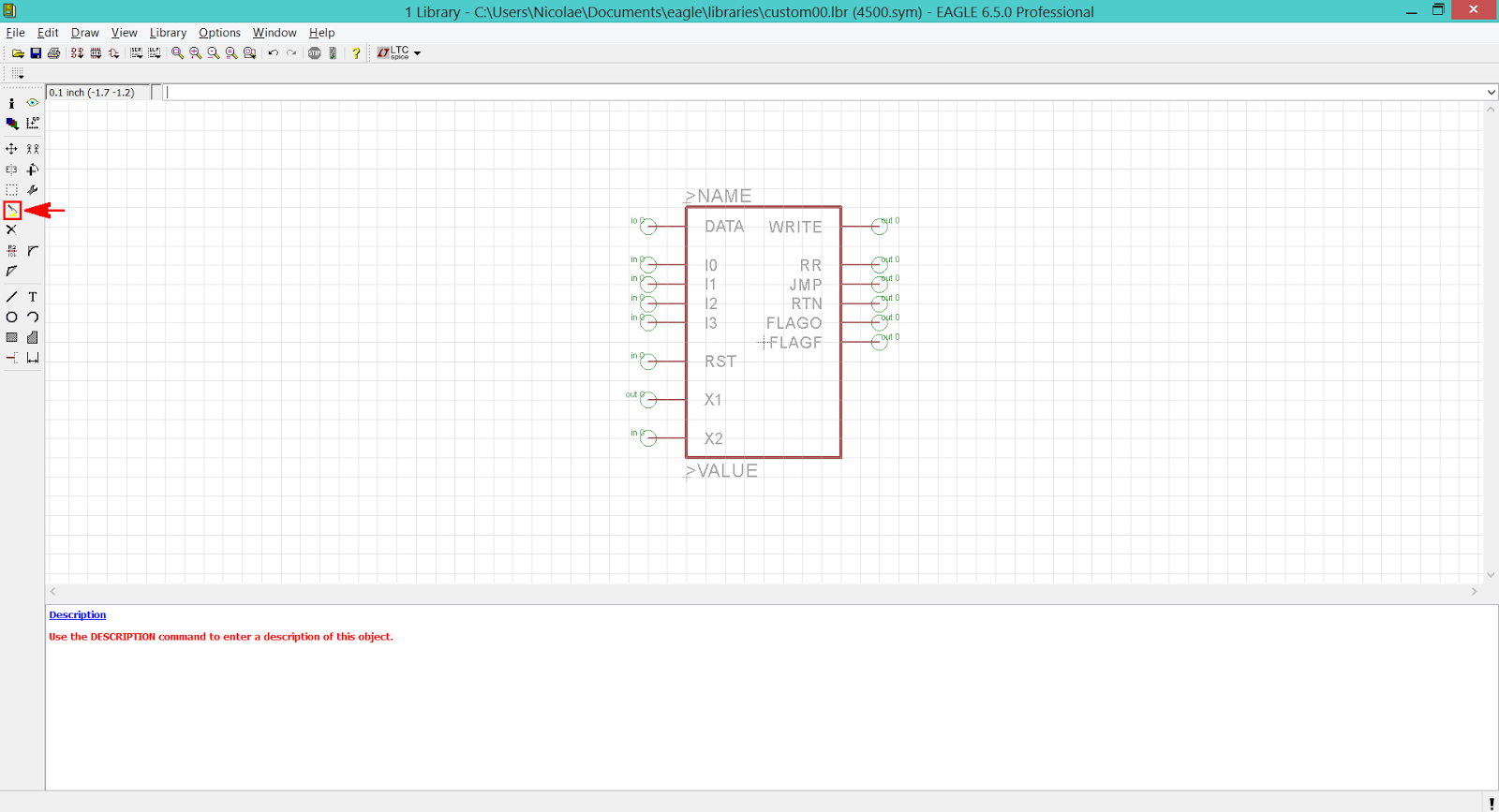Image resolution: width=1499 pixels, height=812 pixels.
Task: Click the Stop command icon
Action: 315,53
